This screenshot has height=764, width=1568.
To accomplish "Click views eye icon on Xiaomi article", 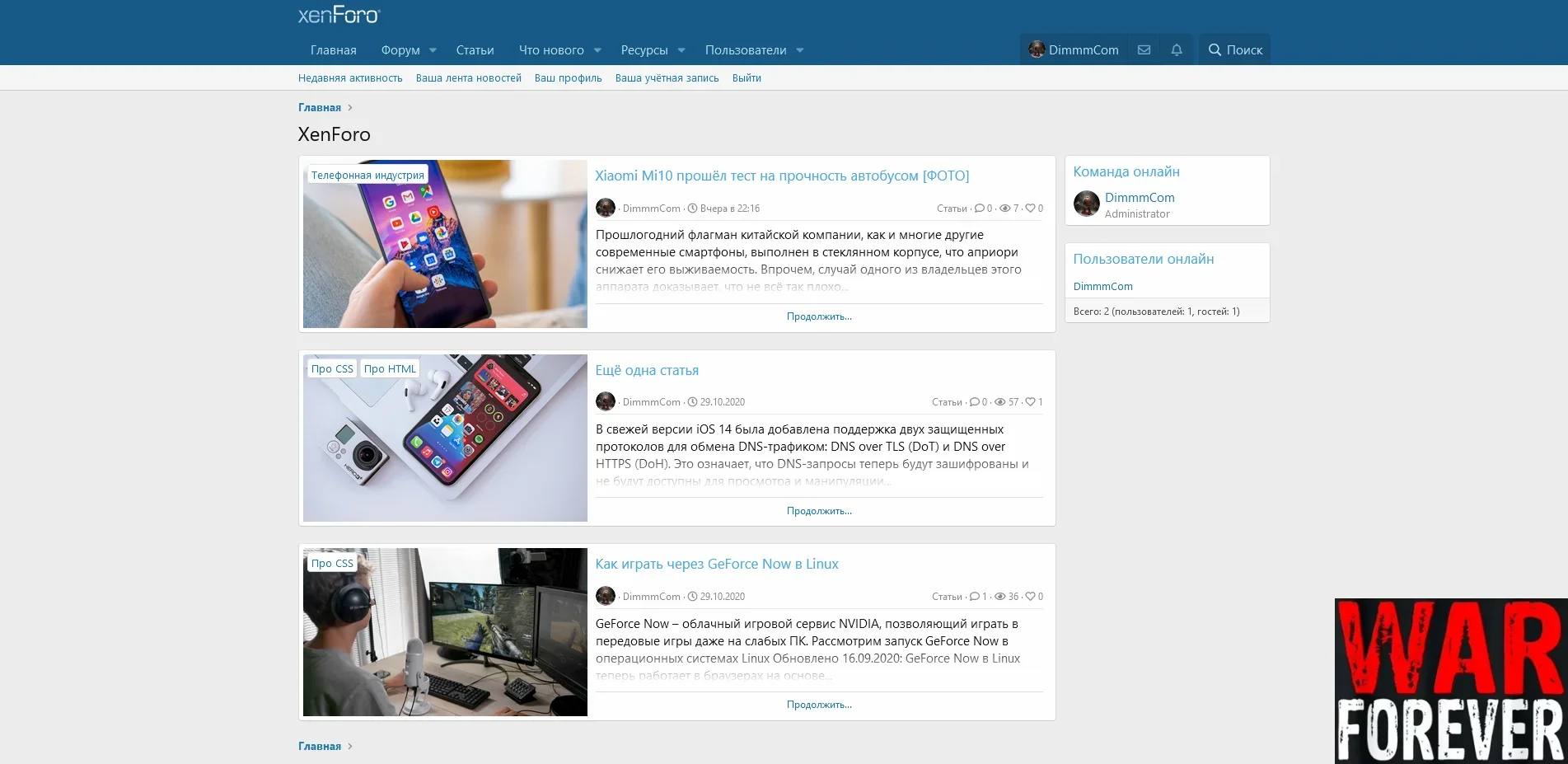I will pos(1004,209).
